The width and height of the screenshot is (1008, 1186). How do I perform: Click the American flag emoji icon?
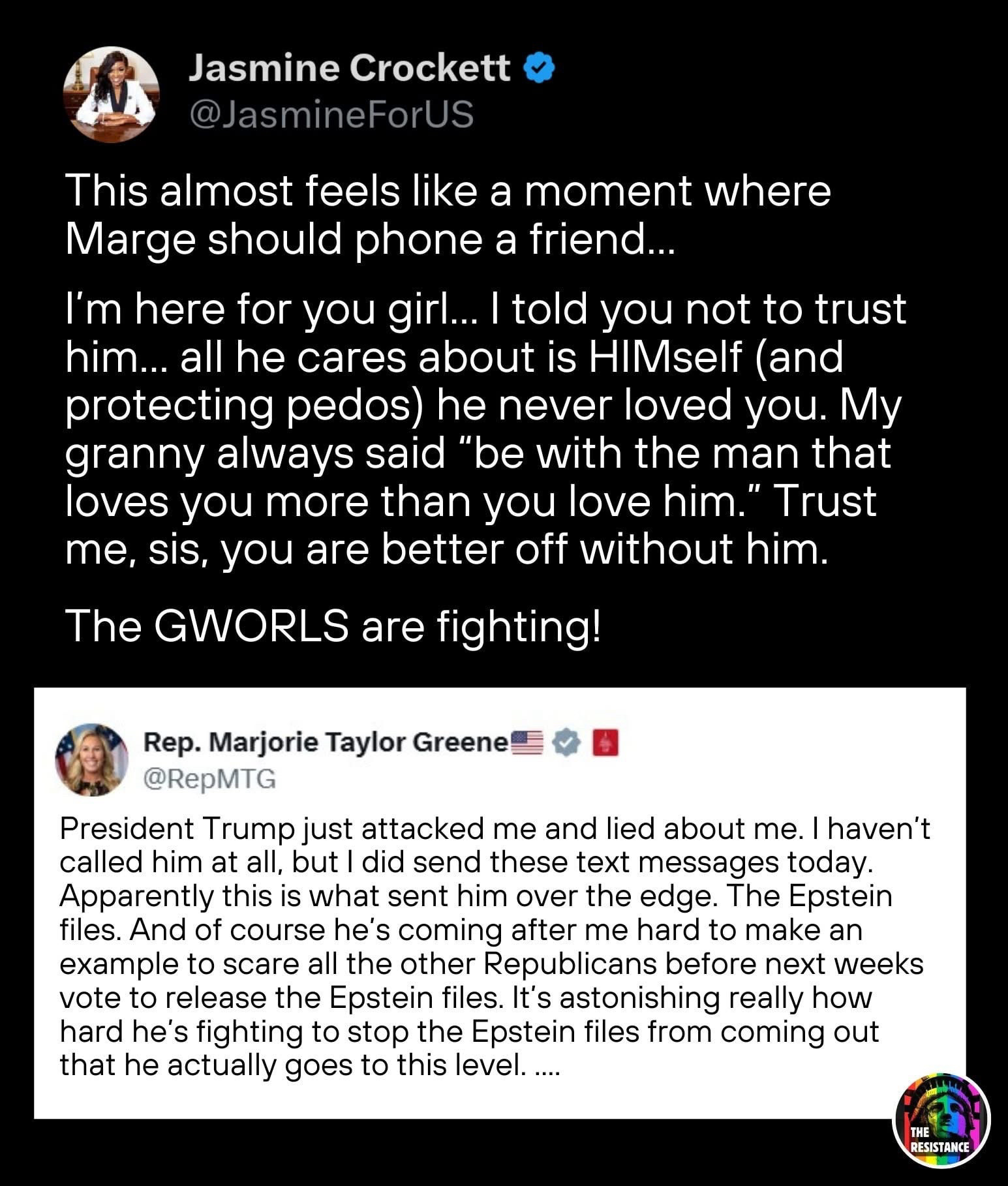(526, 742)
